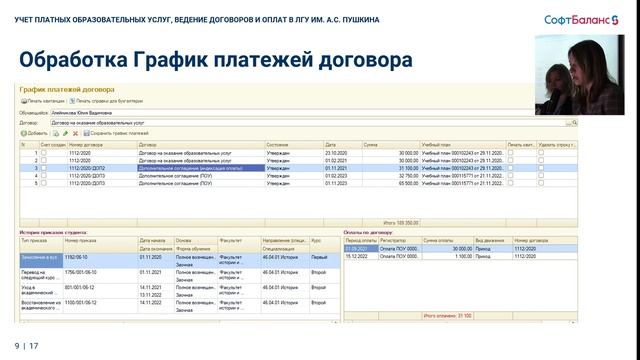The height and width of the screenshot is (360, 640).
Task: Tick Печать квит. checkbox for 01.02.2023 row
Action: coord(510,176)
